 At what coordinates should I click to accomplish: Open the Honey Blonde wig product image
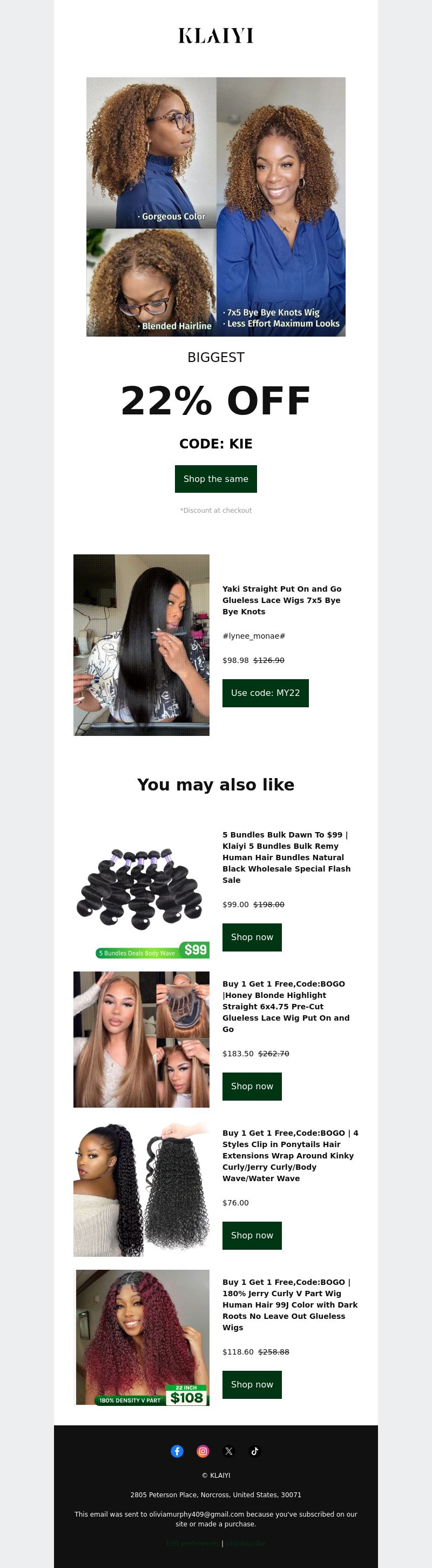(141, 1039)
